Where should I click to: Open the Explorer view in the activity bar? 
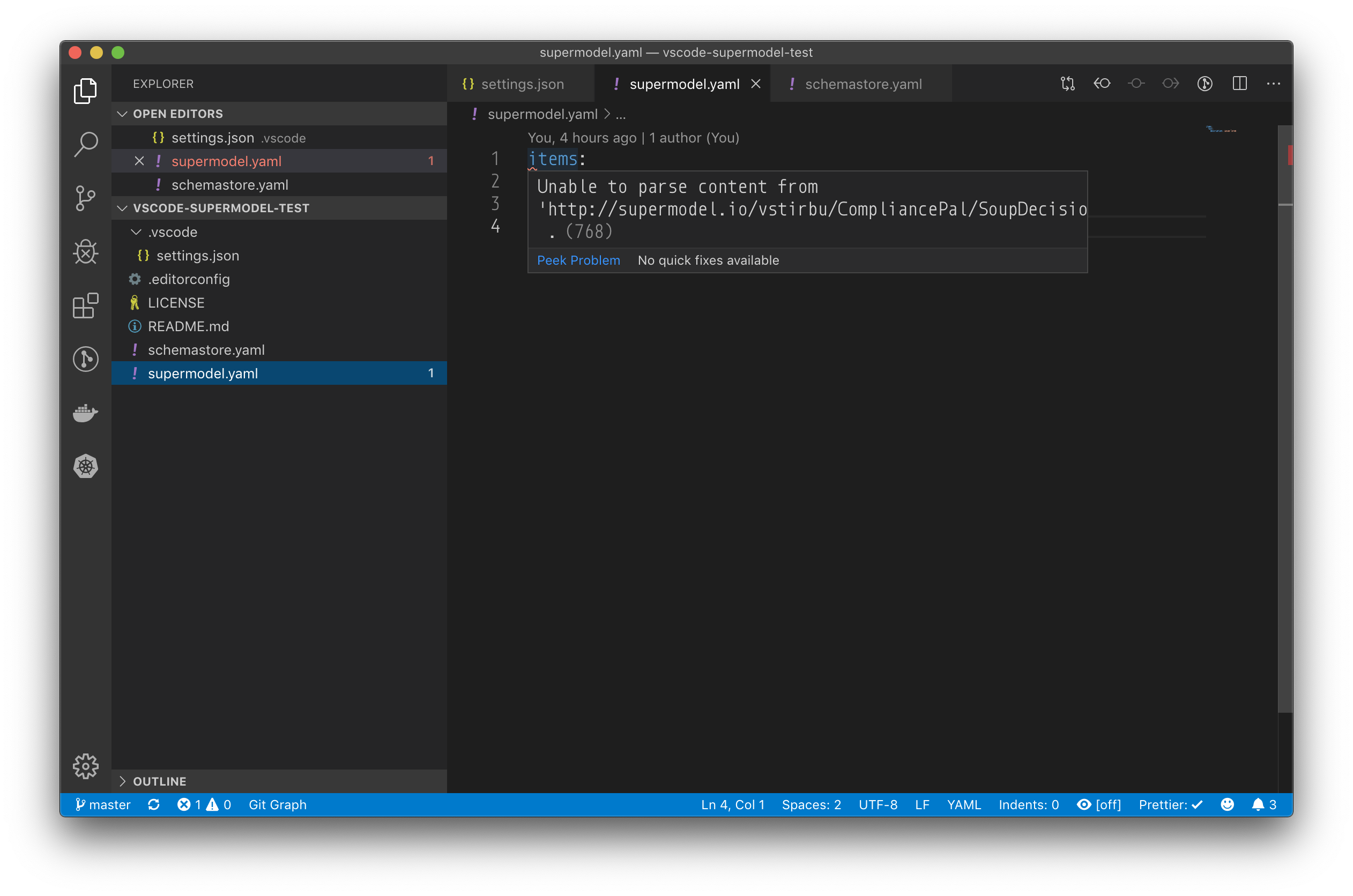(x=86, y=90)
